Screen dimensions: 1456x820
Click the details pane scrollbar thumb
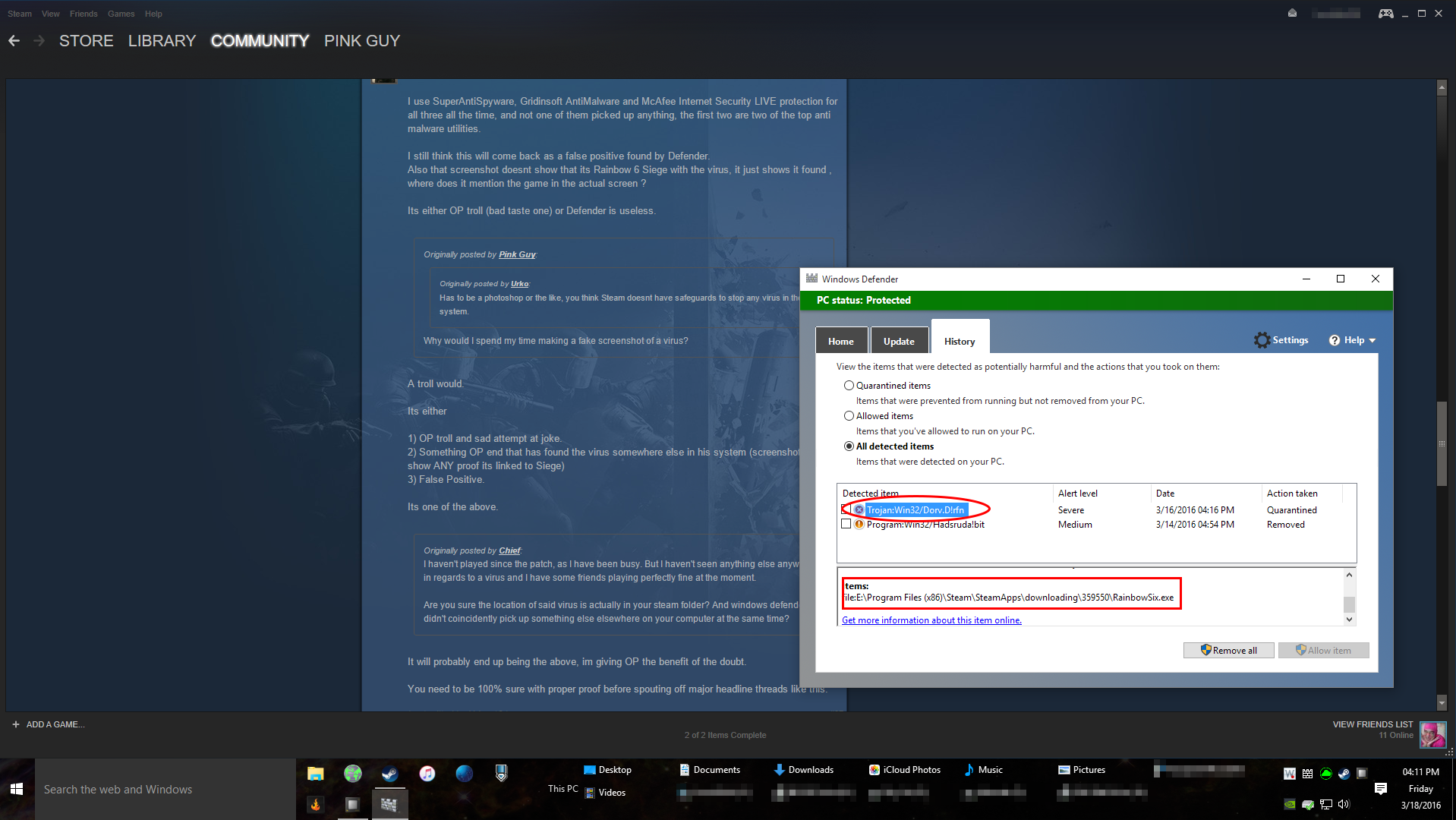click(x=1349, y=604)
